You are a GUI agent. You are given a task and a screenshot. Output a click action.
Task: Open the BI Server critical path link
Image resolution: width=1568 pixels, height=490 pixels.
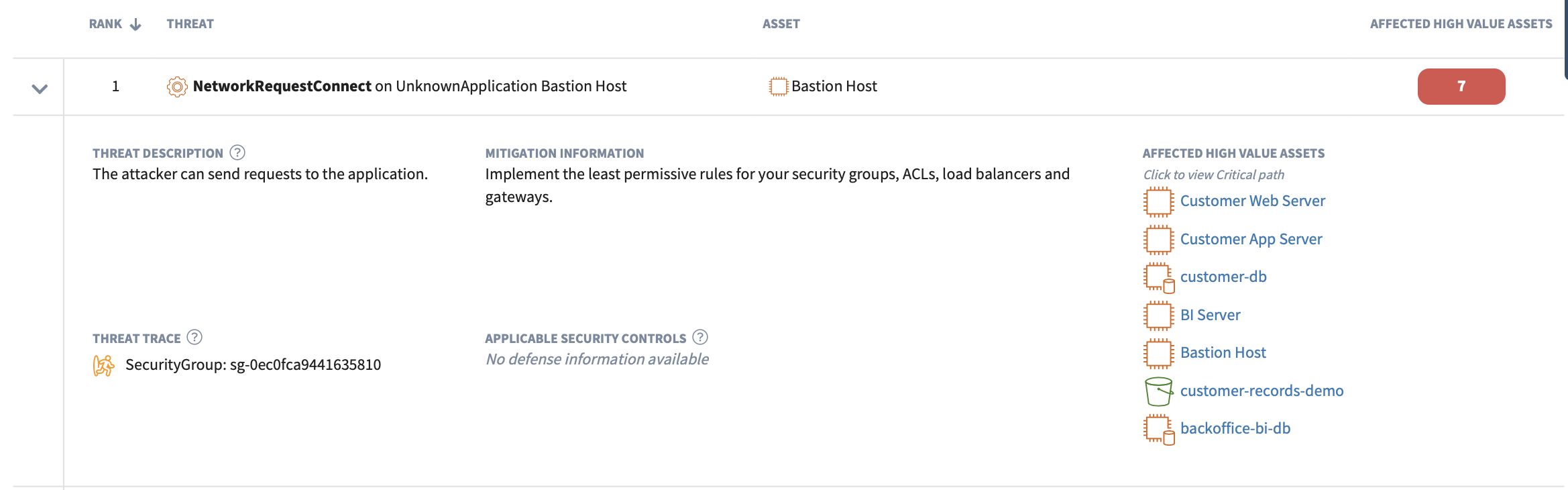1210,315
